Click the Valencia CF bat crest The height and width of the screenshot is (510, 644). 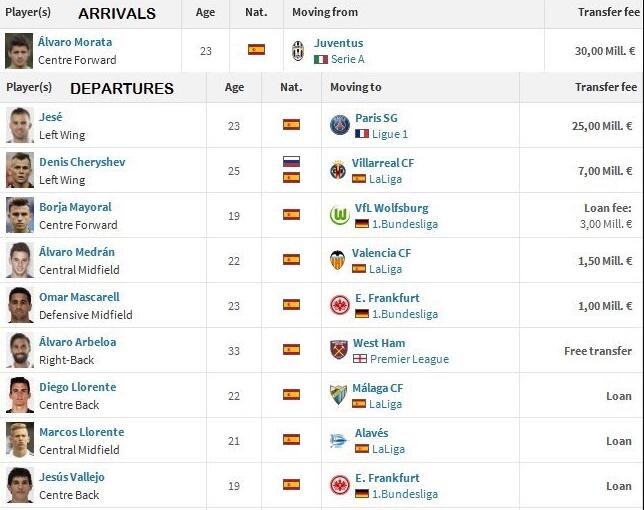pyautogui.click(x=338, y=260)
